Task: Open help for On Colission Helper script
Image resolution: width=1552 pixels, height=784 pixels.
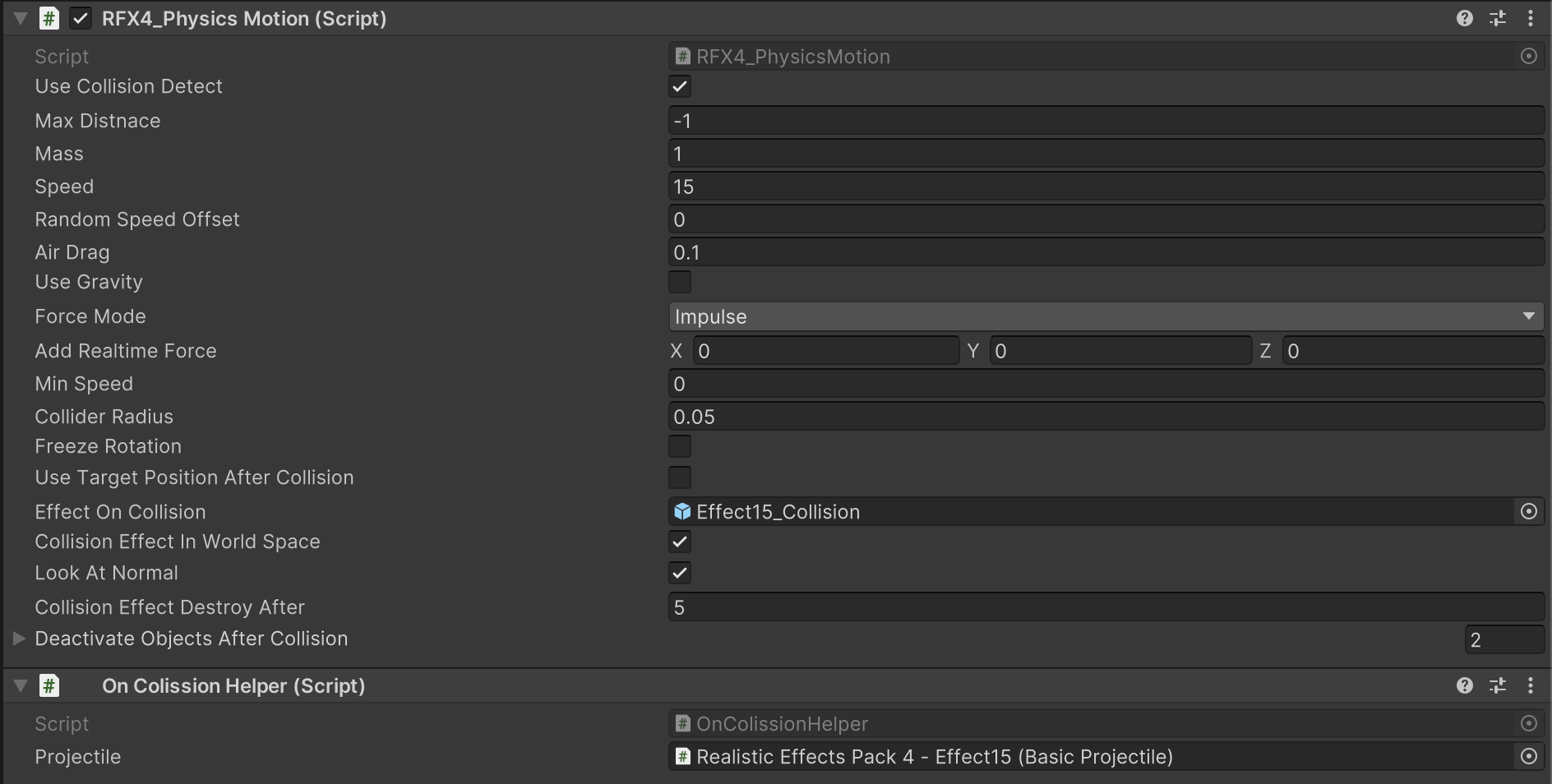Action: tap(1464, 685)
